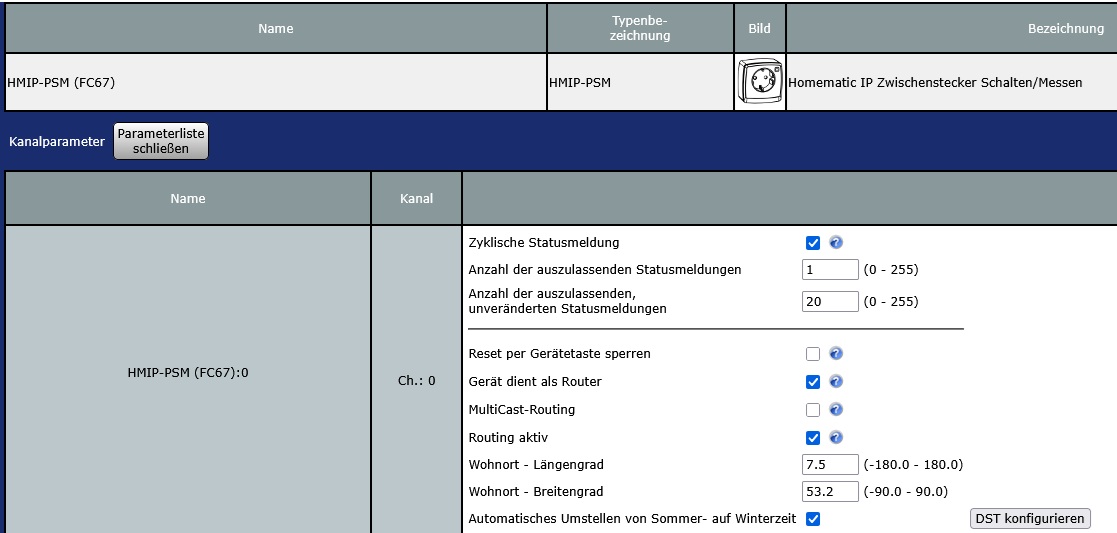This screenshot has height=533, width=1117.
Task: Disable the Routing aktiv checkbox
Action: 813,438
